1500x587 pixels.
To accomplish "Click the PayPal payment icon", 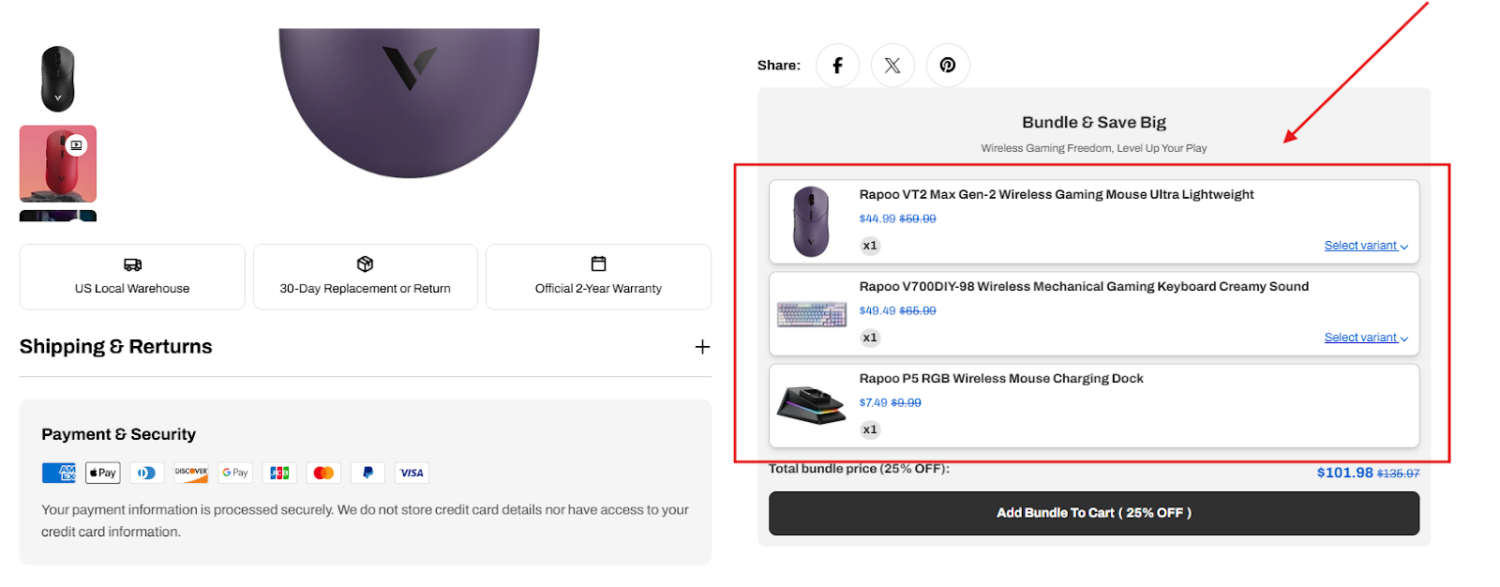I will 367,473.
